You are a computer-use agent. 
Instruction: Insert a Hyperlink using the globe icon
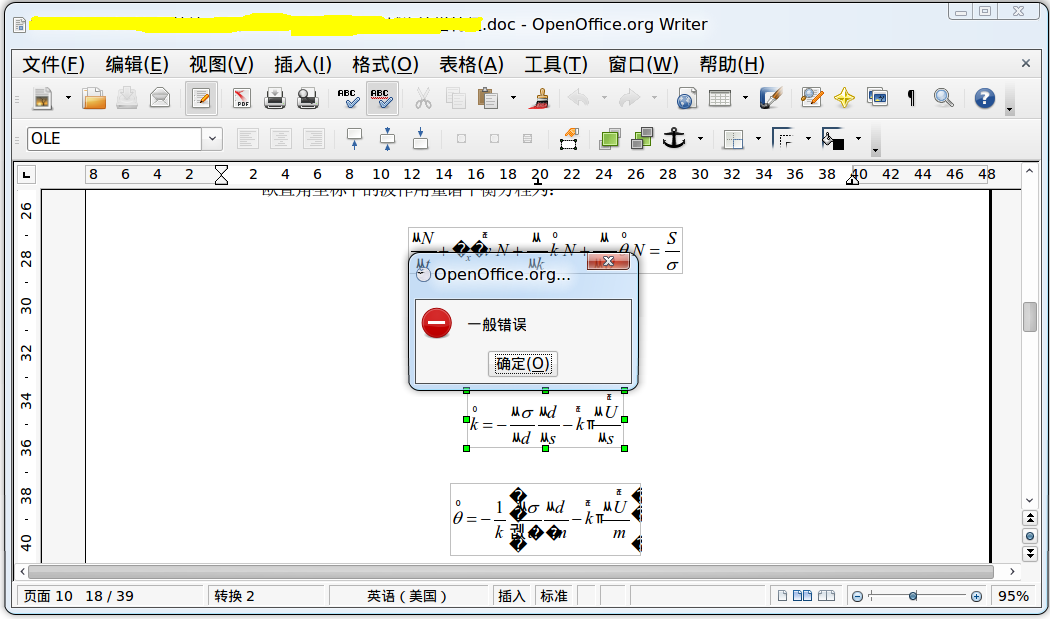point(686,98)
